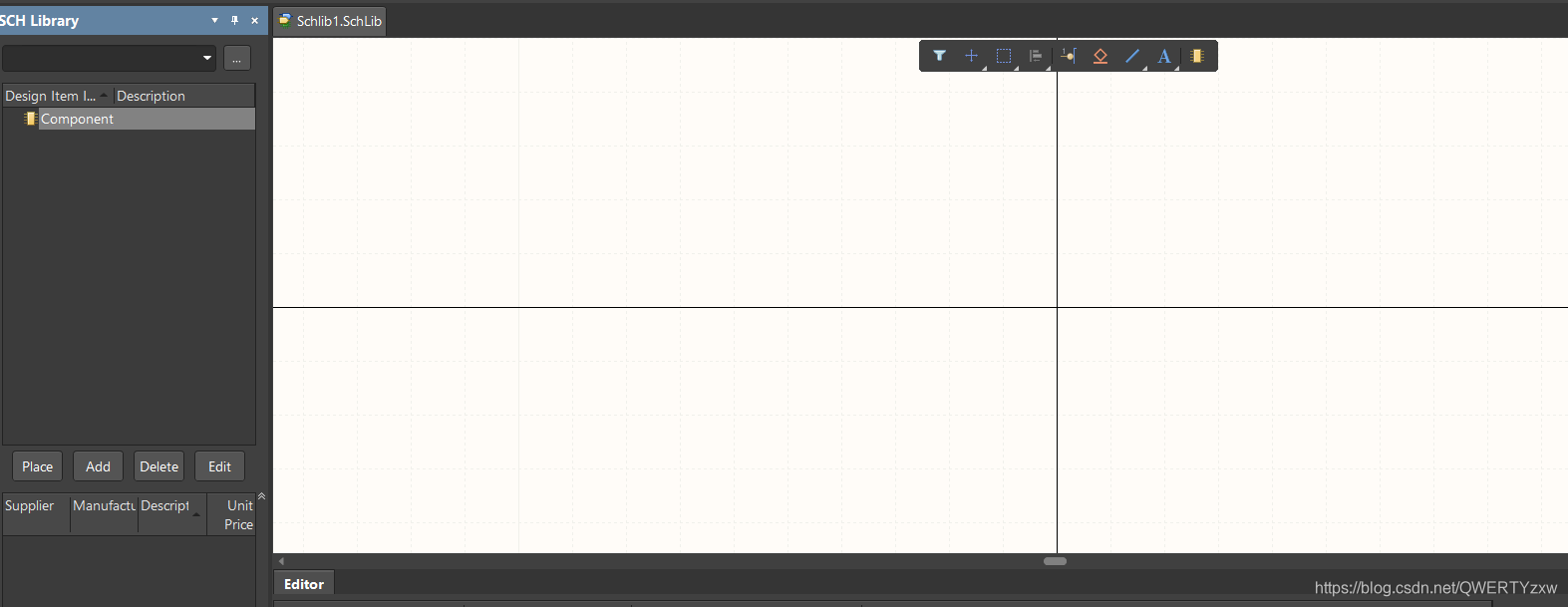
Task: Click the Supplier column header
Action: pos(36,514)
